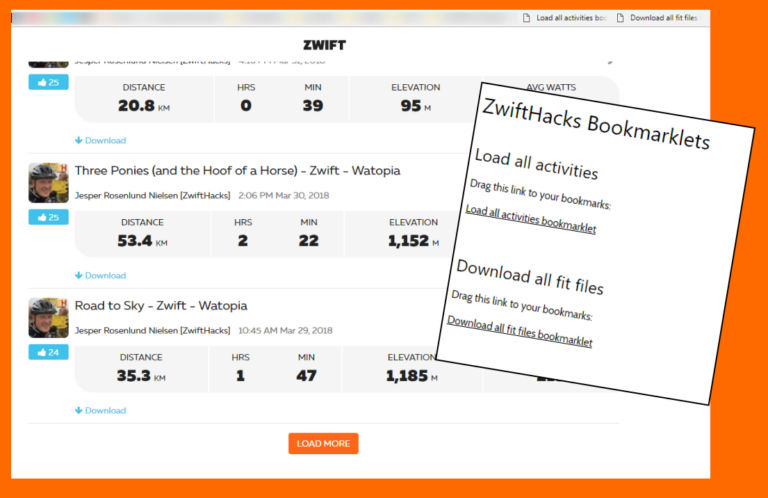The width and height of the screenshot is (768, 498).
Task: Click the Zwift logo at top
Action: click(324, 45)
